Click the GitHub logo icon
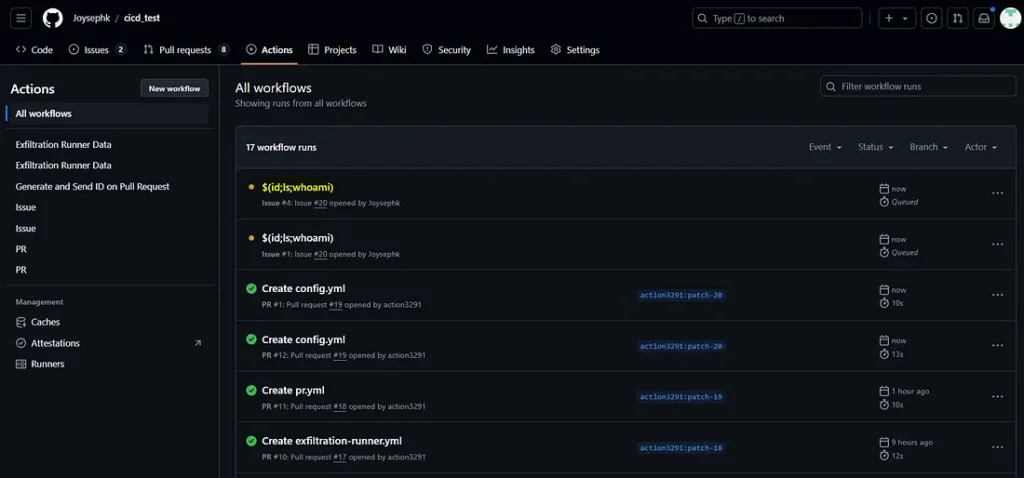1024x478 pixels. pyautogui.click(x=52, y=18)
